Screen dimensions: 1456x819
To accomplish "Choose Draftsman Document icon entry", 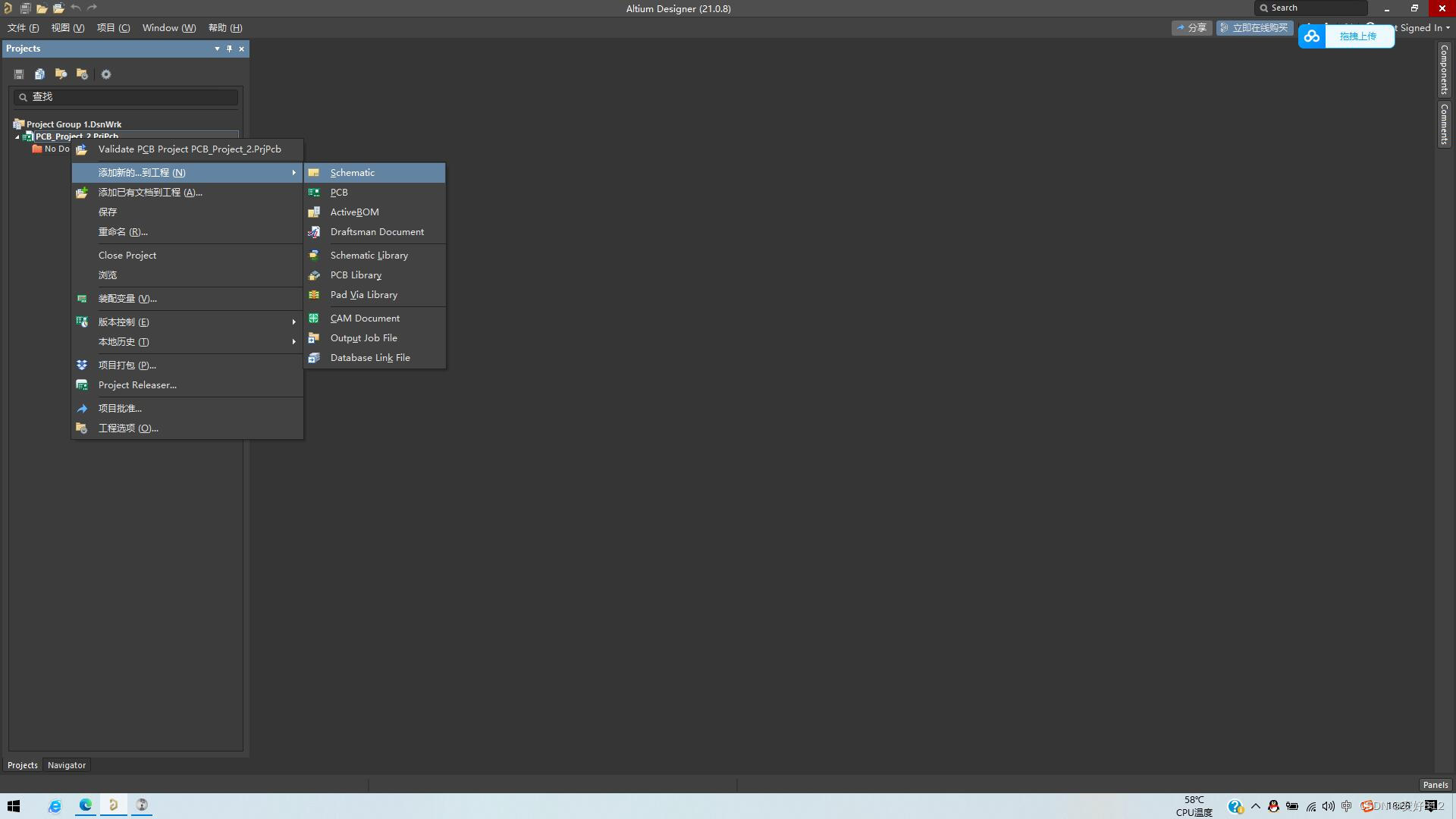I will click(314, 232).
